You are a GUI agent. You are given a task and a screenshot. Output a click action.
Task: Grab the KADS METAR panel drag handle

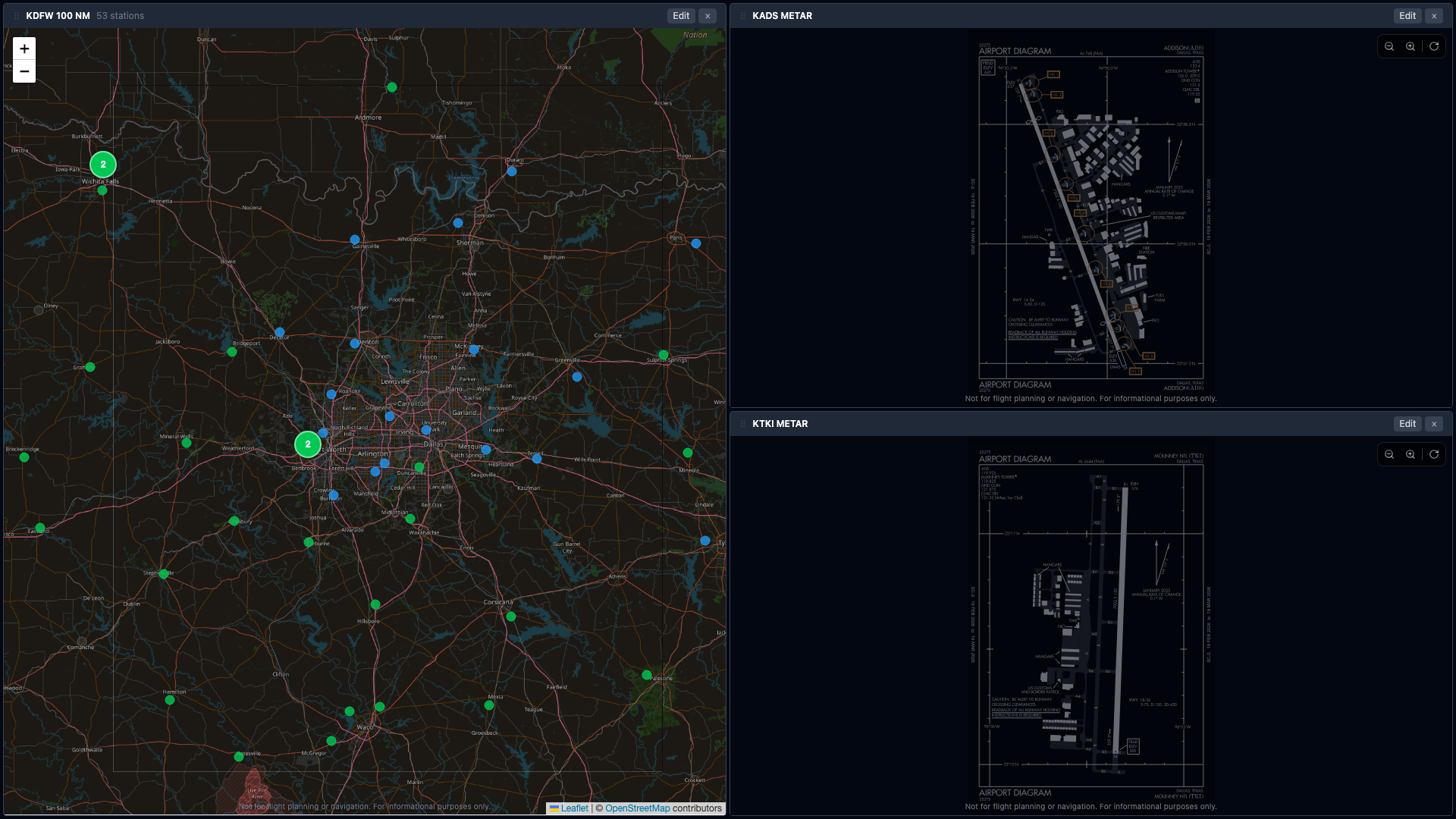(742, 16)
